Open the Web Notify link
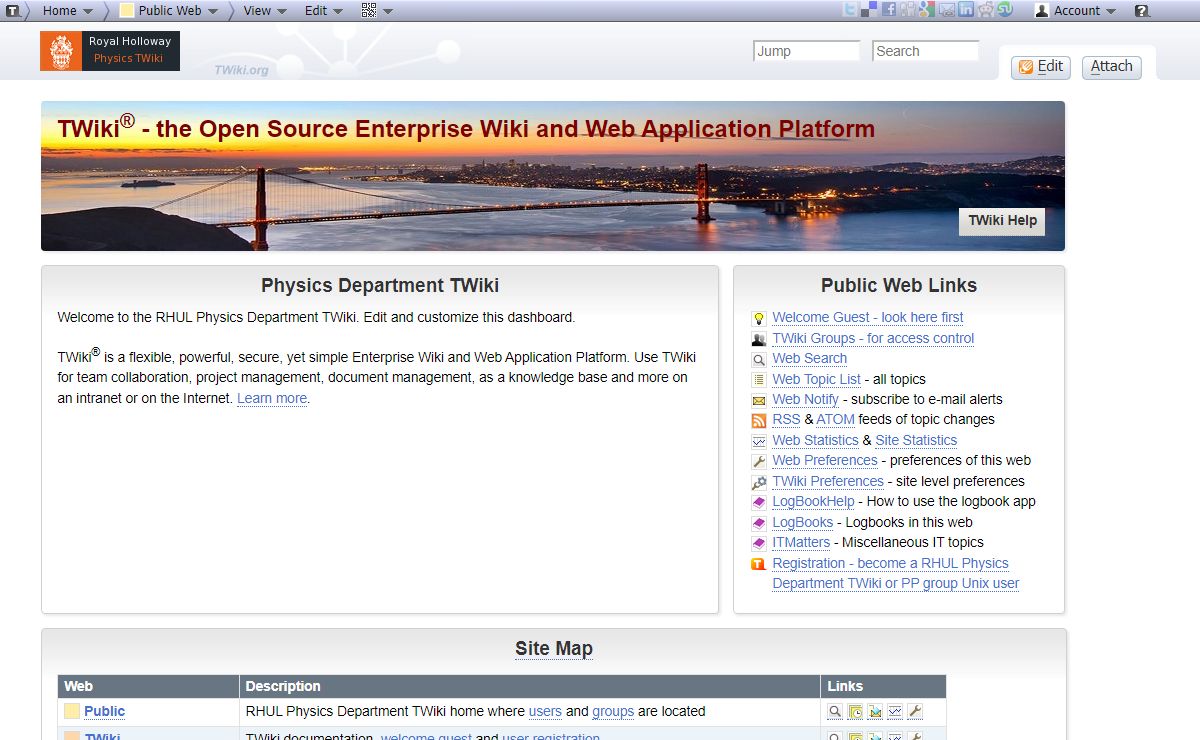Image resolution: width=1200 pixels, height=740 pixels. [x=806, y=399]
